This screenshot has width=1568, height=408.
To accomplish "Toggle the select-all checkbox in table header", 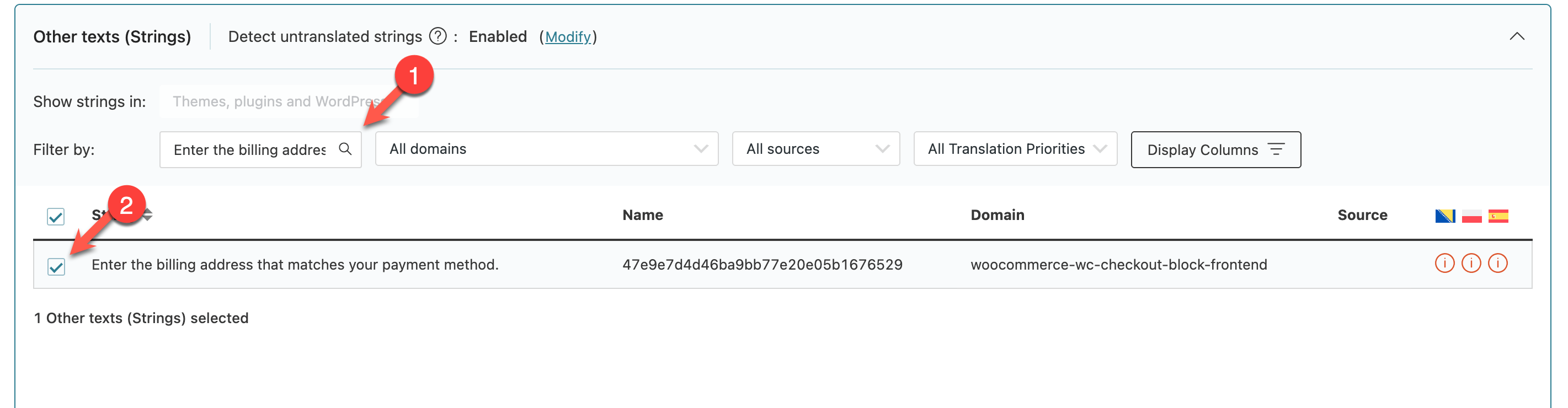I will 56,217.
